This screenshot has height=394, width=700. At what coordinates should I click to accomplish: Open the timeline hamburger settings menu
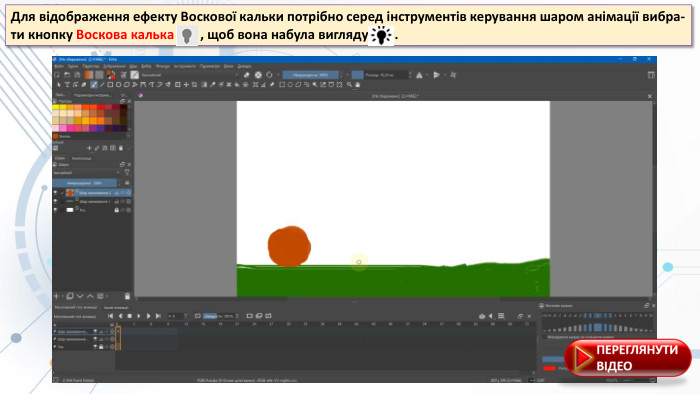[501, 316]
